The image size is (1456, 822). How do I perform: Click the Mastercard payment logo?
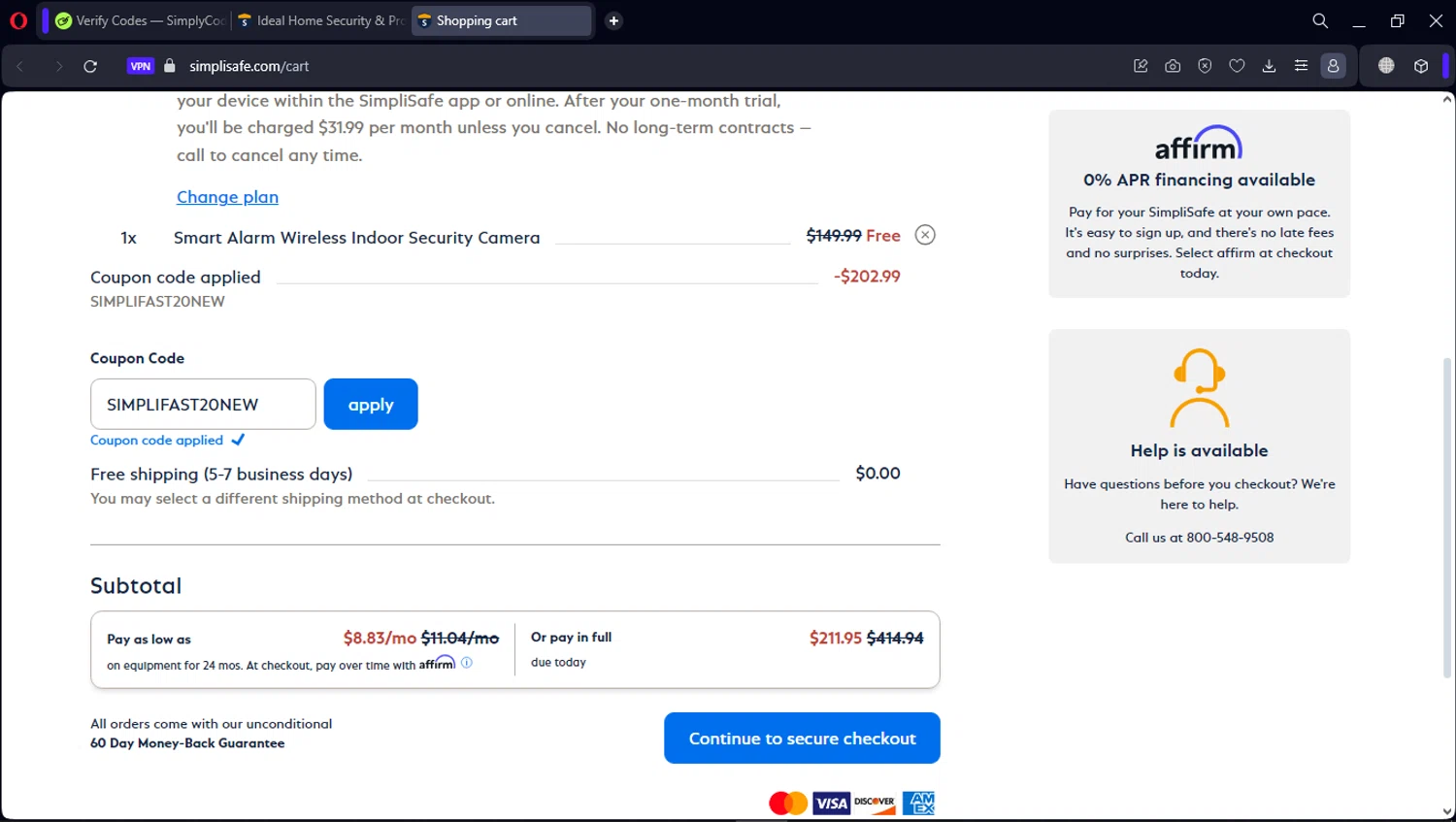[788, 804]
